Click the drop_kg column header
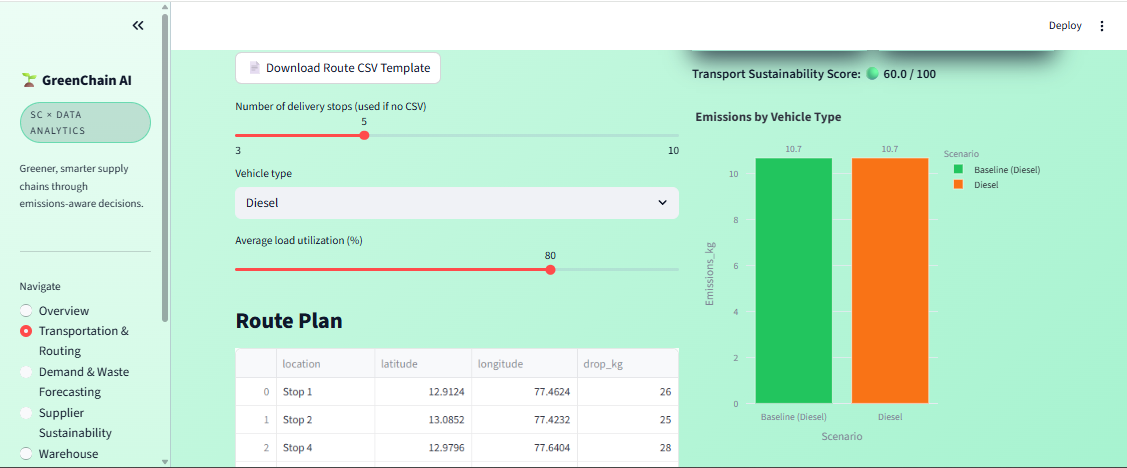This screenshot has height=468, width=1127. pos(627,364)
